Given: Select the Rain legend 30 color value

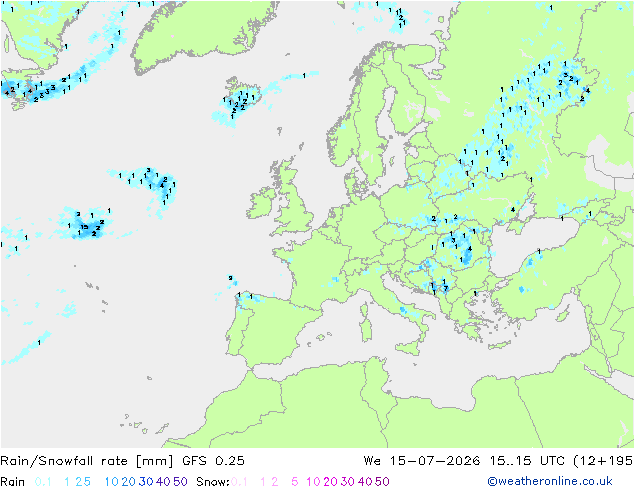Looking at the screenshot, I should (x=146, y=482).
